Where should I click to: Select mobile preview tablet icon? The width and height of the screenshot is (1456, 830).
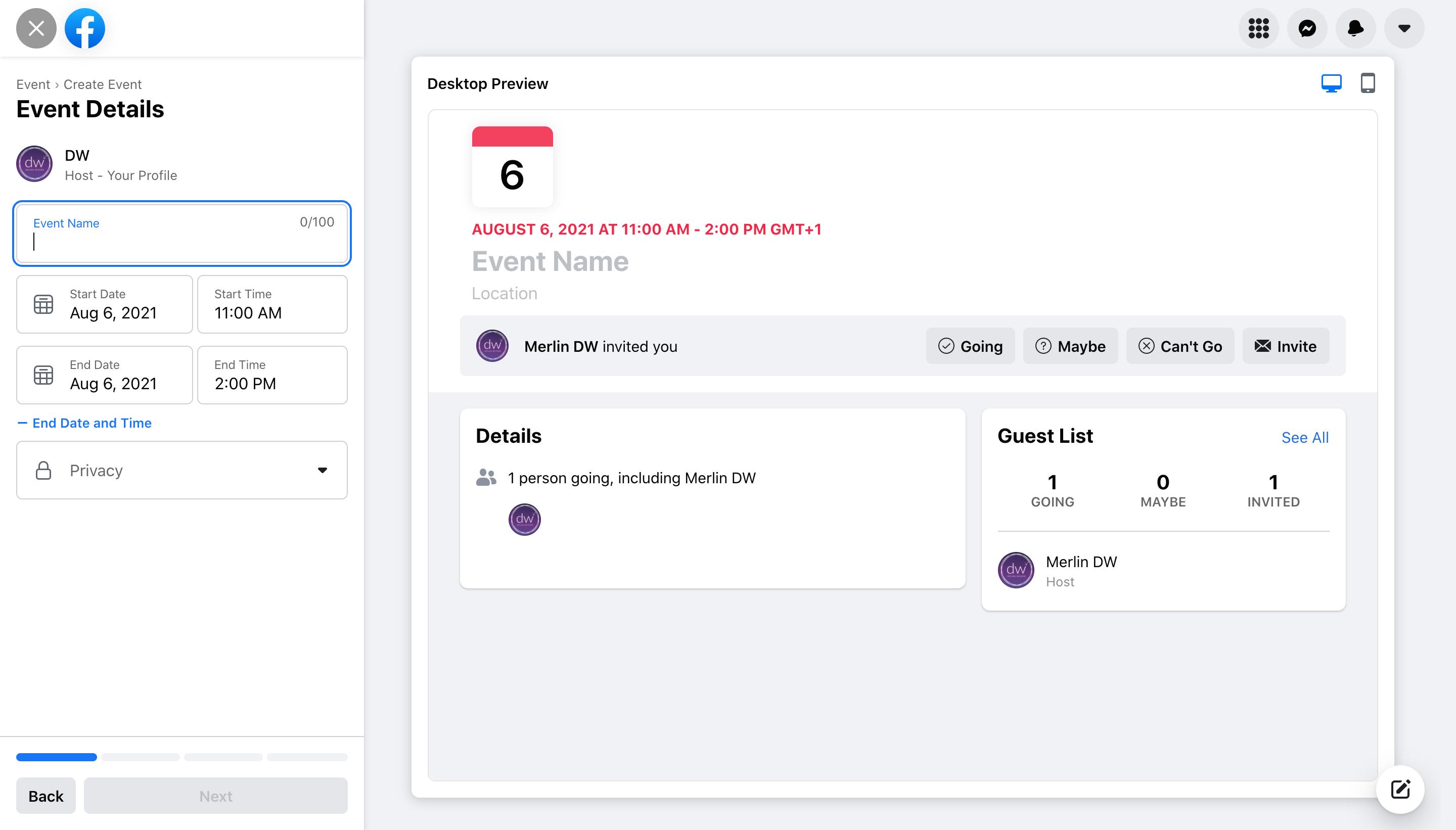(x=1368, y=82)
